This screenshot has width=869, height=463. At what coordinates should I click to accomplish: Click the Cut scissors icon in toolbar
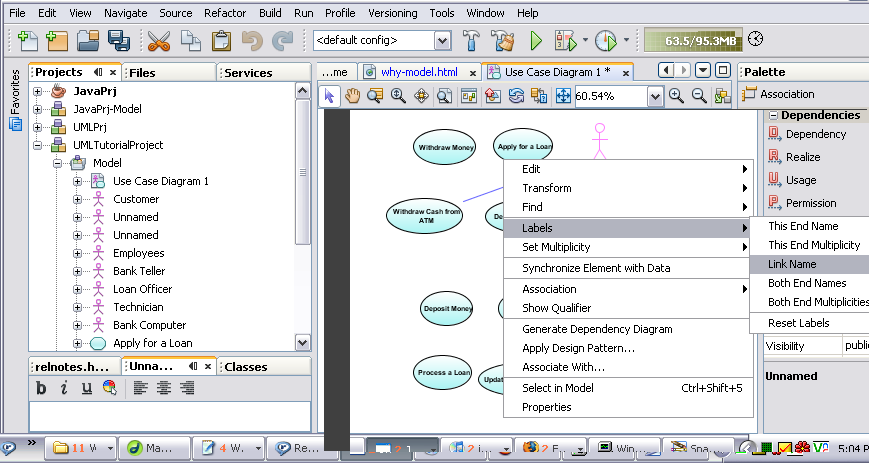(x=158, y=41)
